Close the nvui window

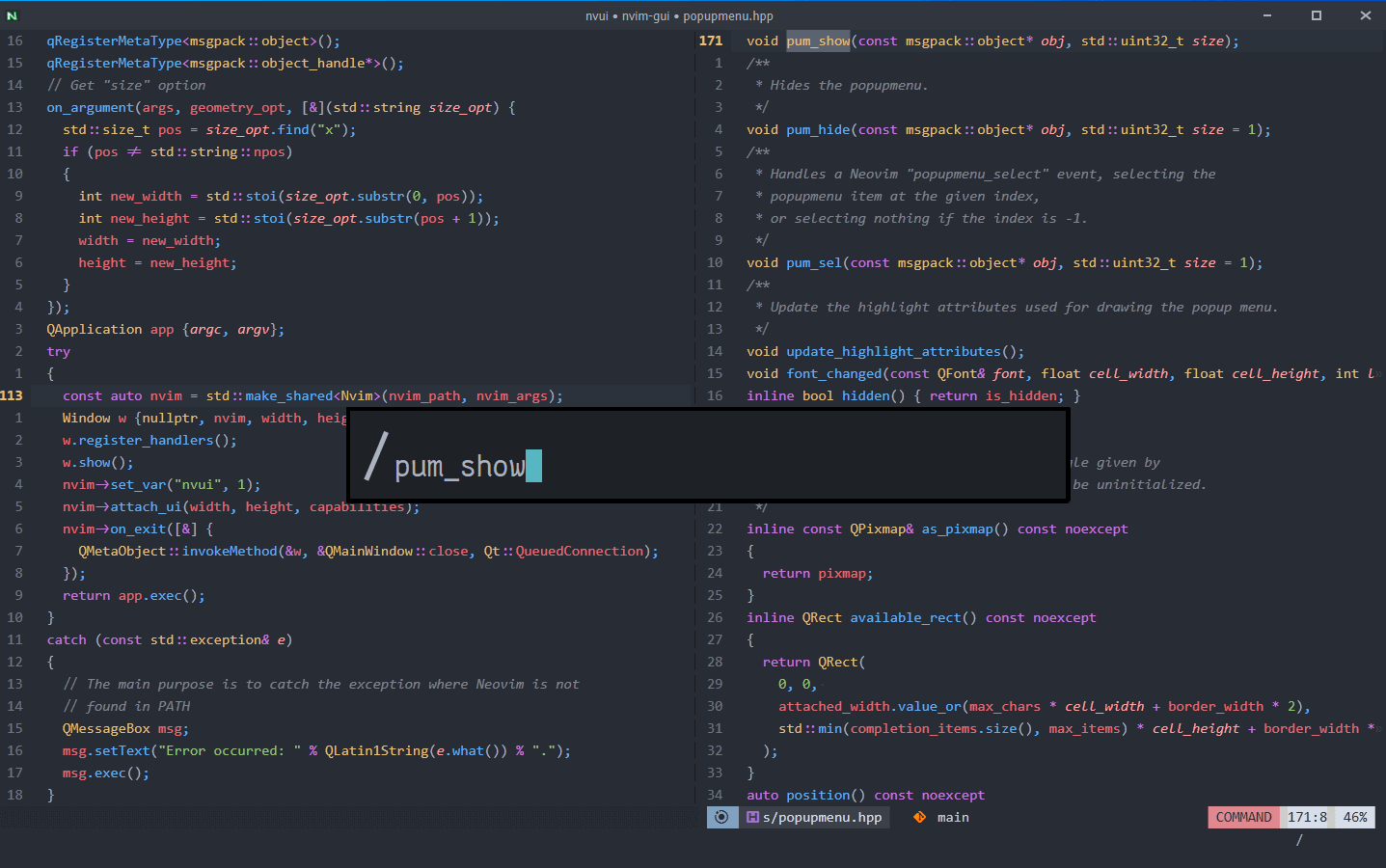[x=1365, y=15]
